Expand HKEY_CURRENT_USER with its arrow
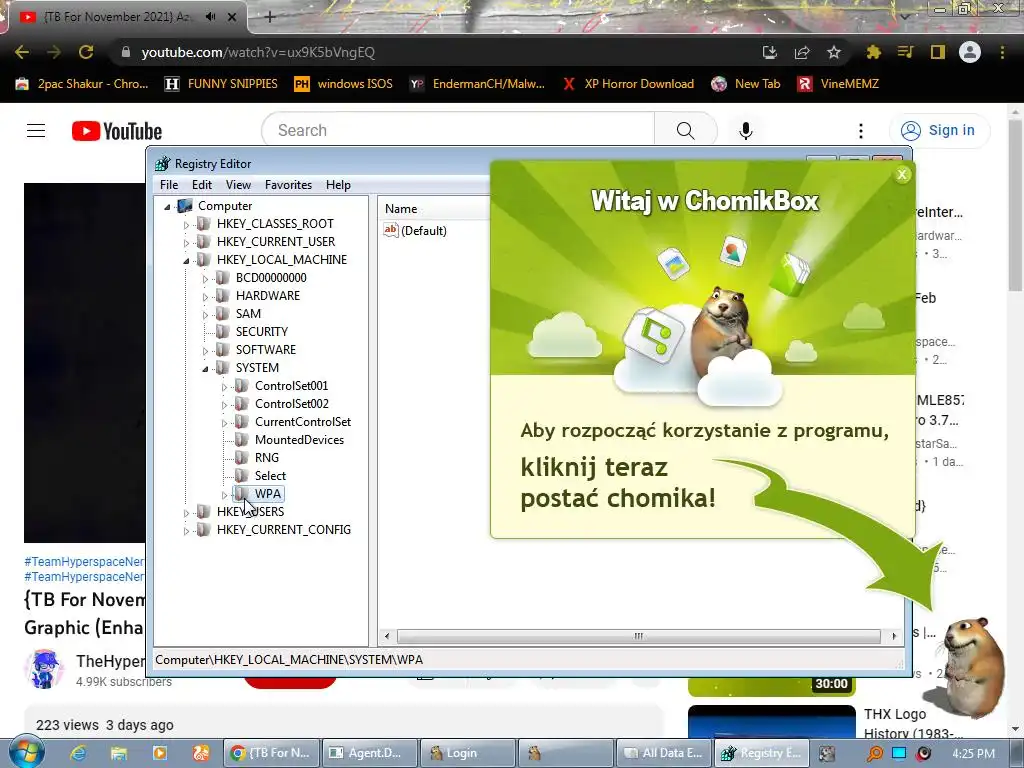The width and height of the screenshot is (1024, 768). coord(186,242)
